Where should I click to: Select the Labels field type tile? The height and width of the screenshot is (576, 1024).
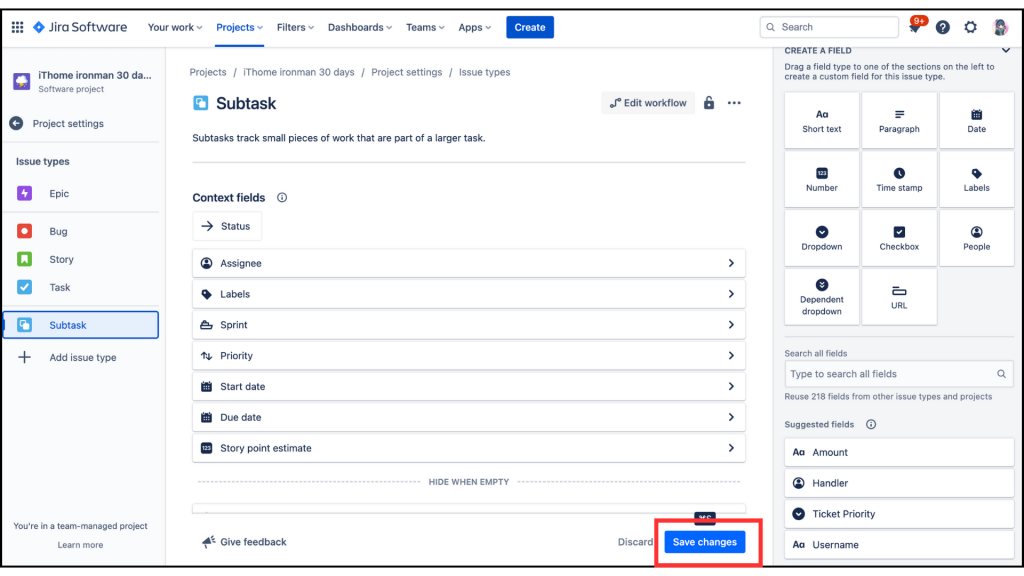pyautogui.click(x=976, y=180)
